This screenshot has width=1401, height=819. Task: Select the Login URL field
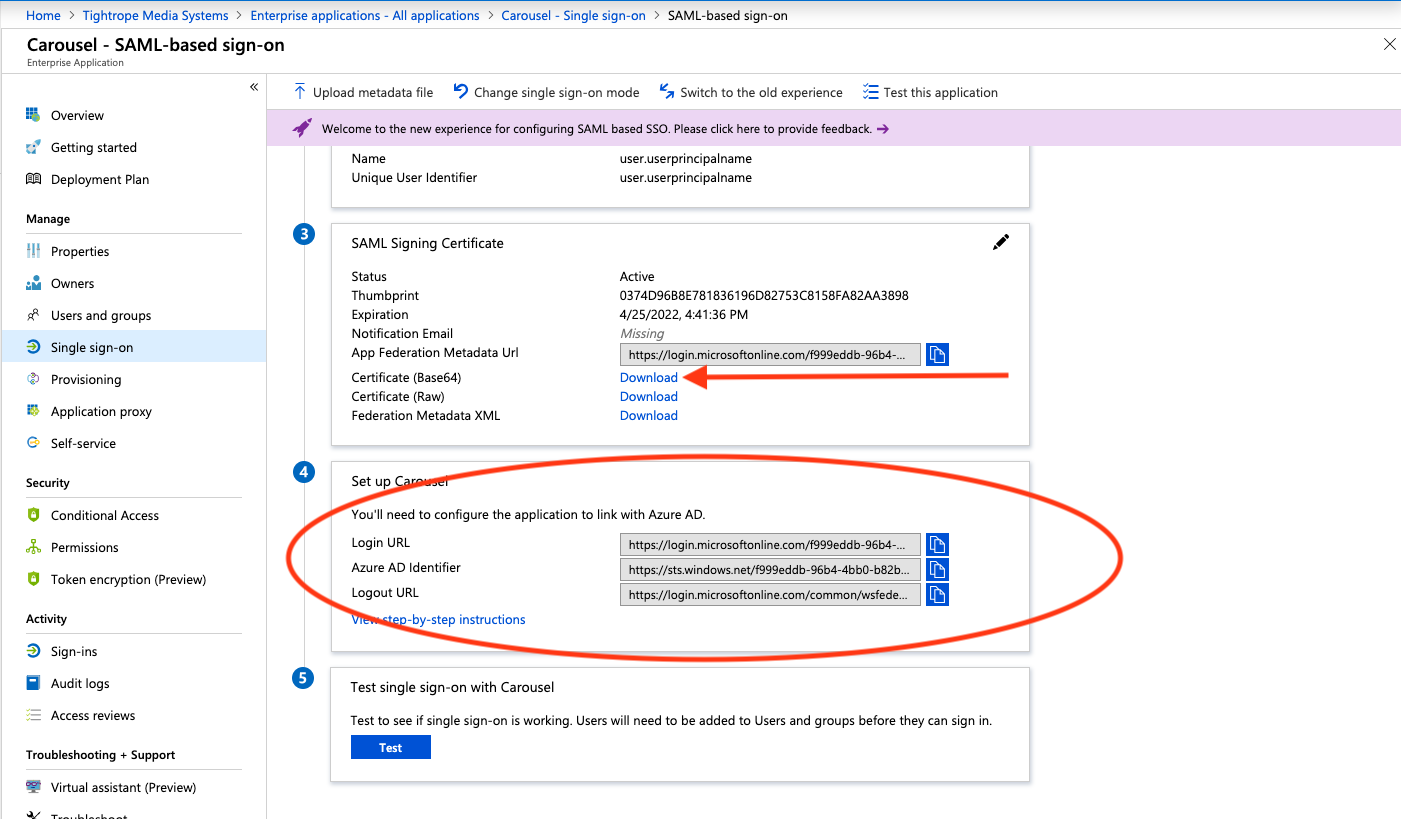(770, 545)
